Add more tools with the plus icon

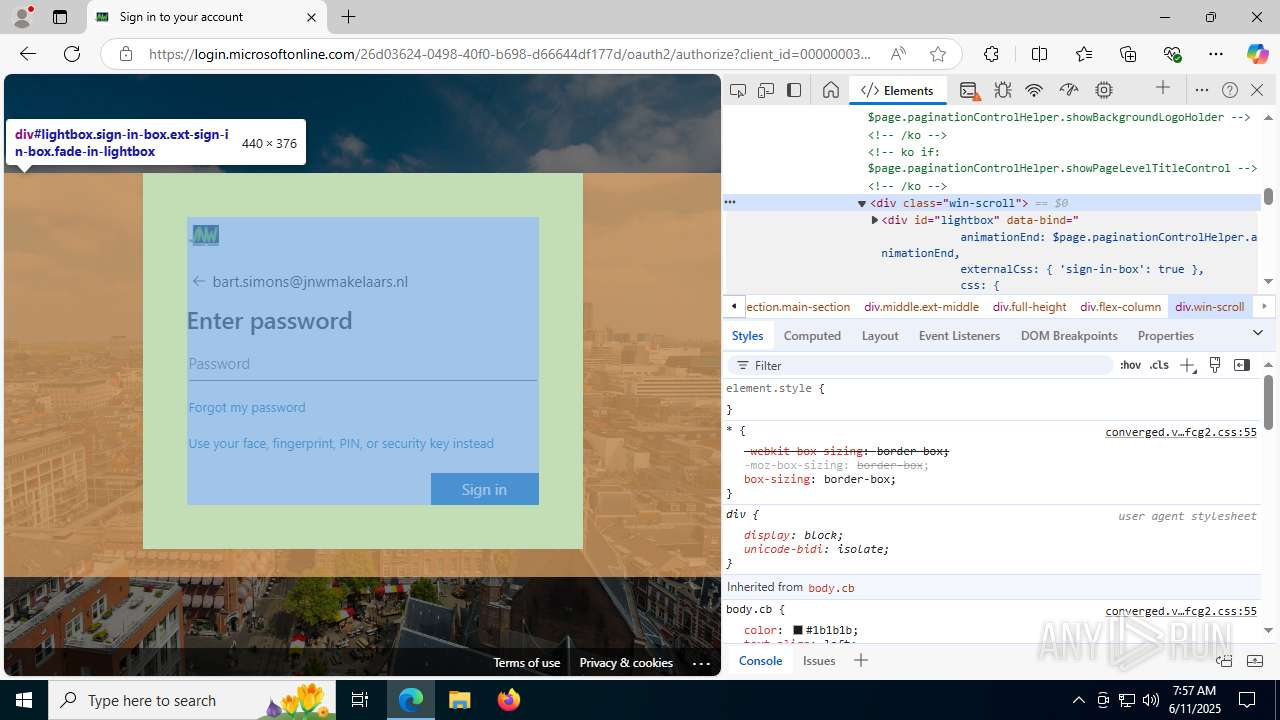[1163, 89]
